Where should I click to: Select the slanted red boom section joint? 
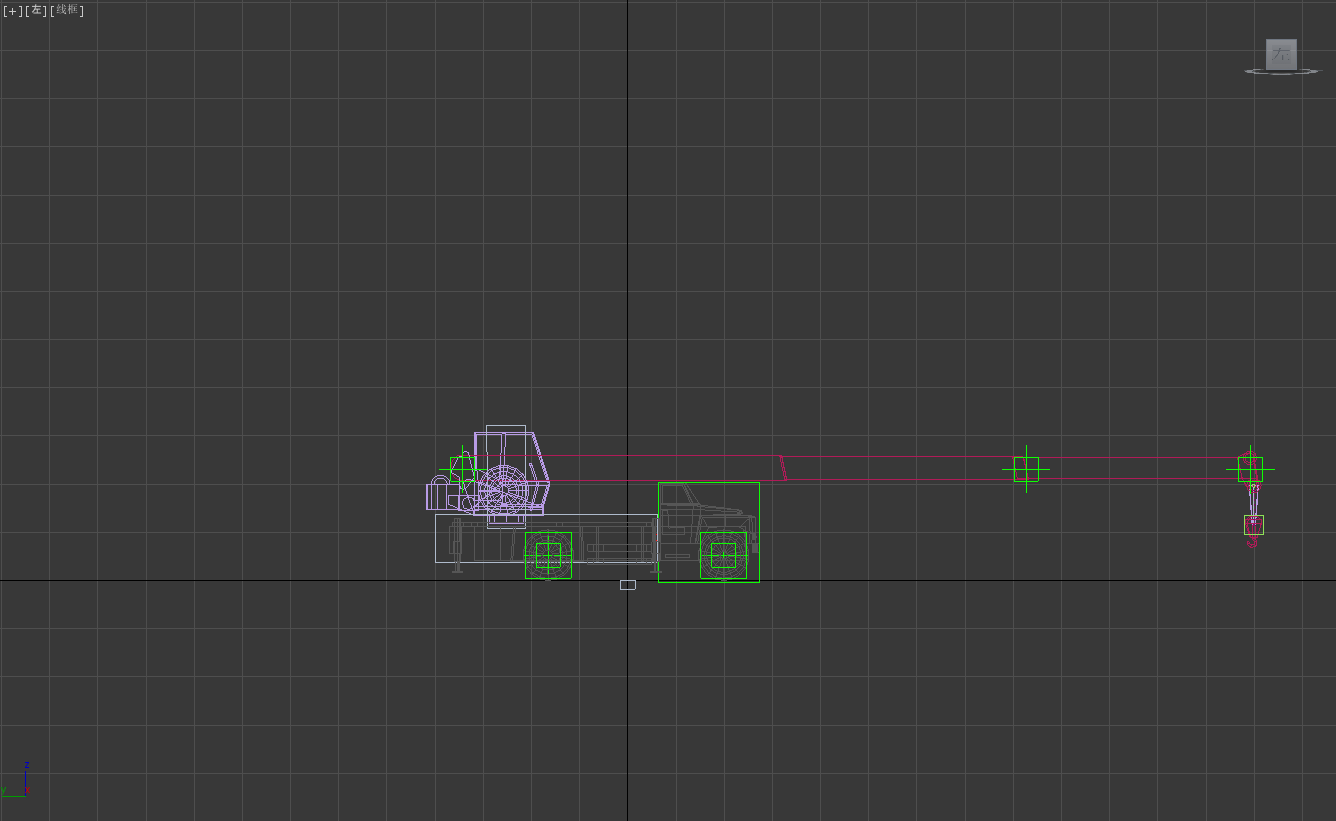tap(783, 468)
